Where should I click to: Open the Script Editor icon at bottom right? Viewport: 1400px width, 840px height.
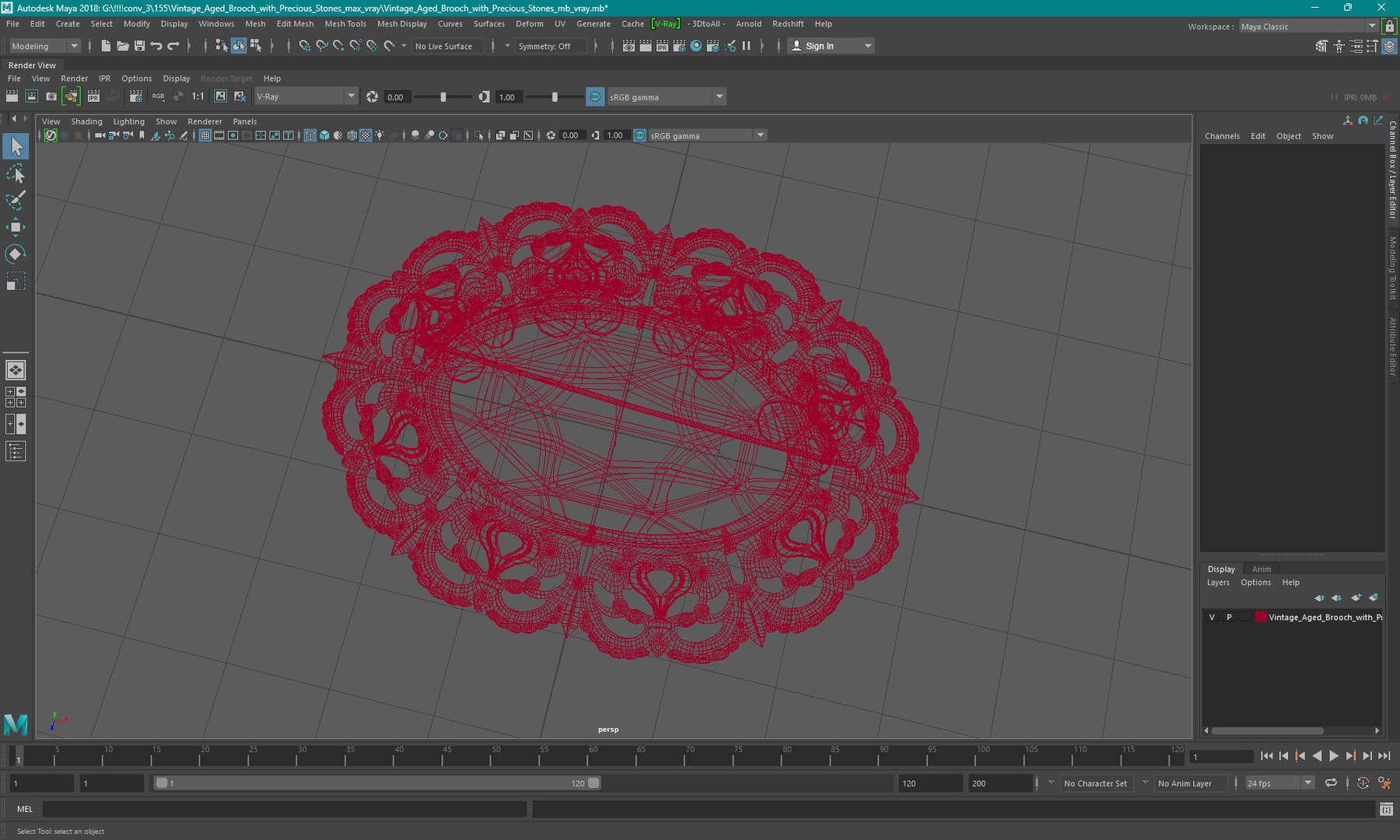(x=1386, y=810)
